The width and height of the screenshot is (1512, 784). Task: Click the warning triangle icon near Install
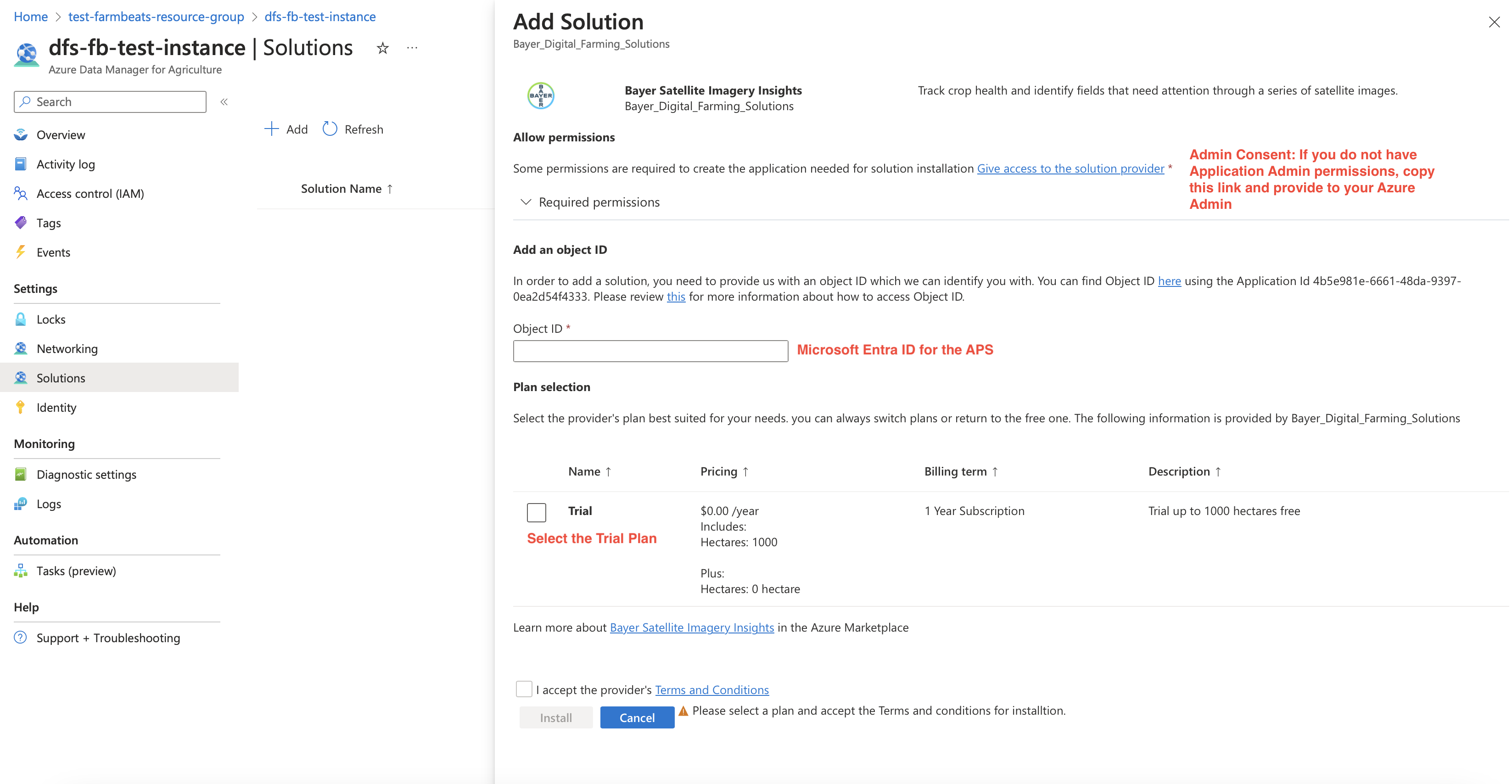[x=683, y=711]
